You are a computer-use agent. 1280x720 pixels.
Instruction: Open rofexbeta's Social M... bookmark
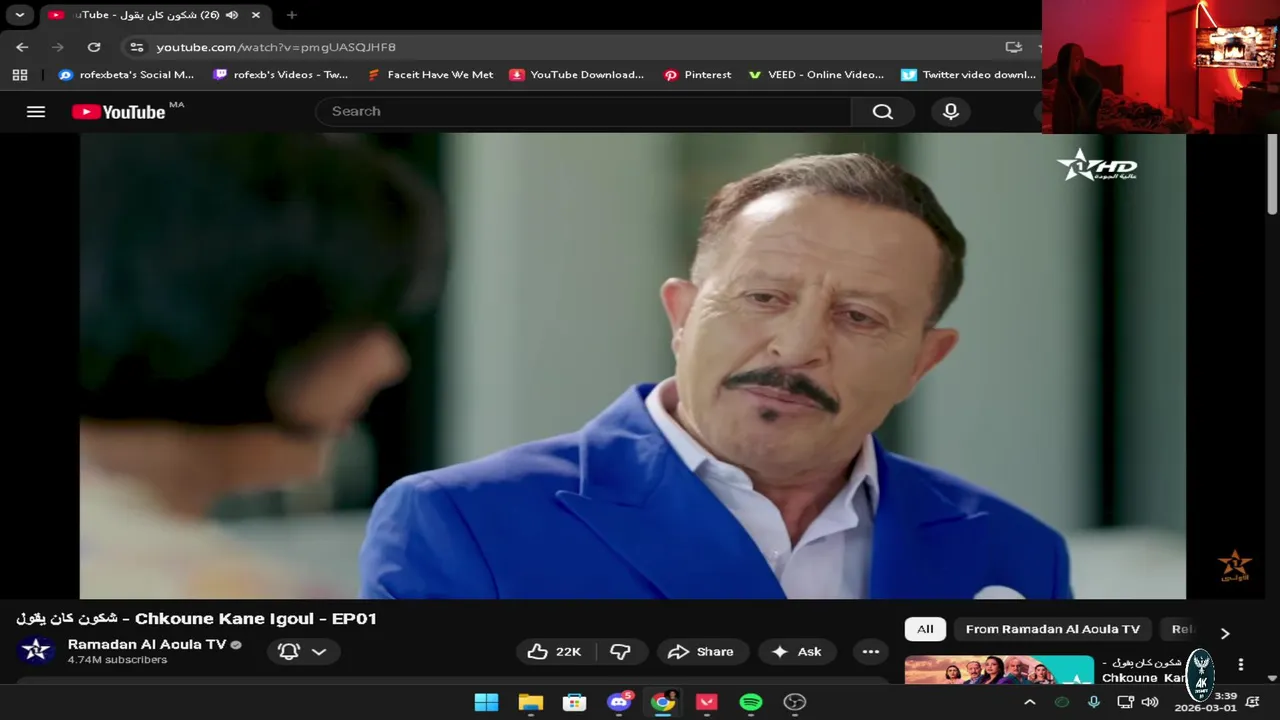[126, 75]
